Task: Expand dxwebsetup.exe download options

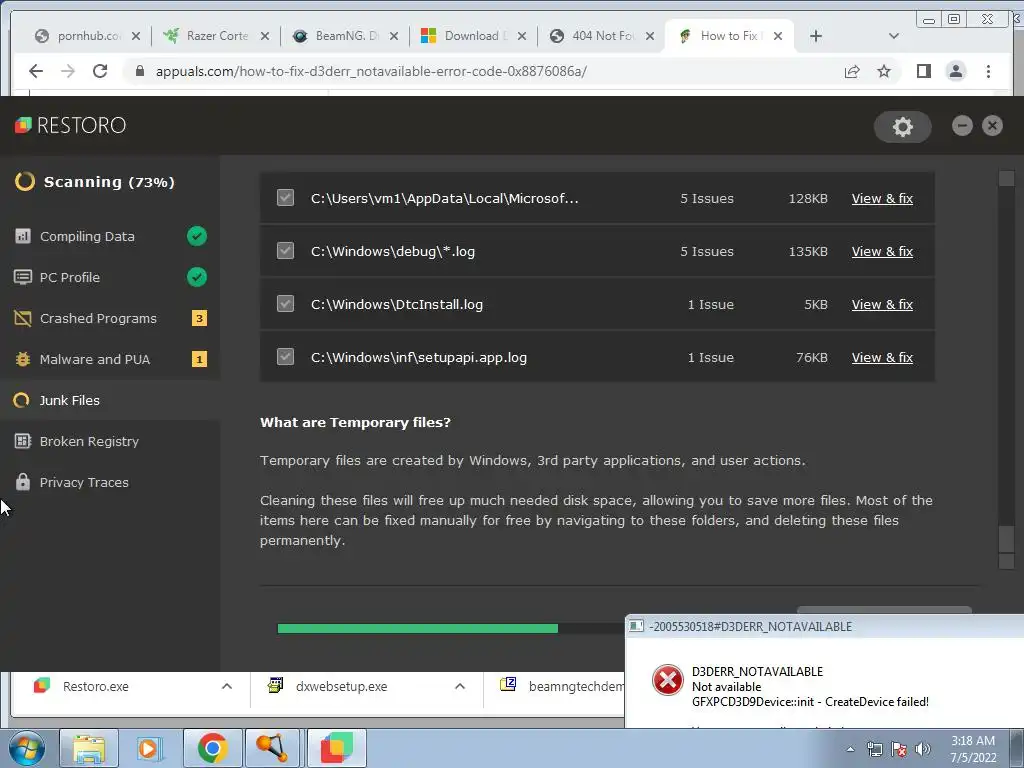Action: click(x=460, y=686)
